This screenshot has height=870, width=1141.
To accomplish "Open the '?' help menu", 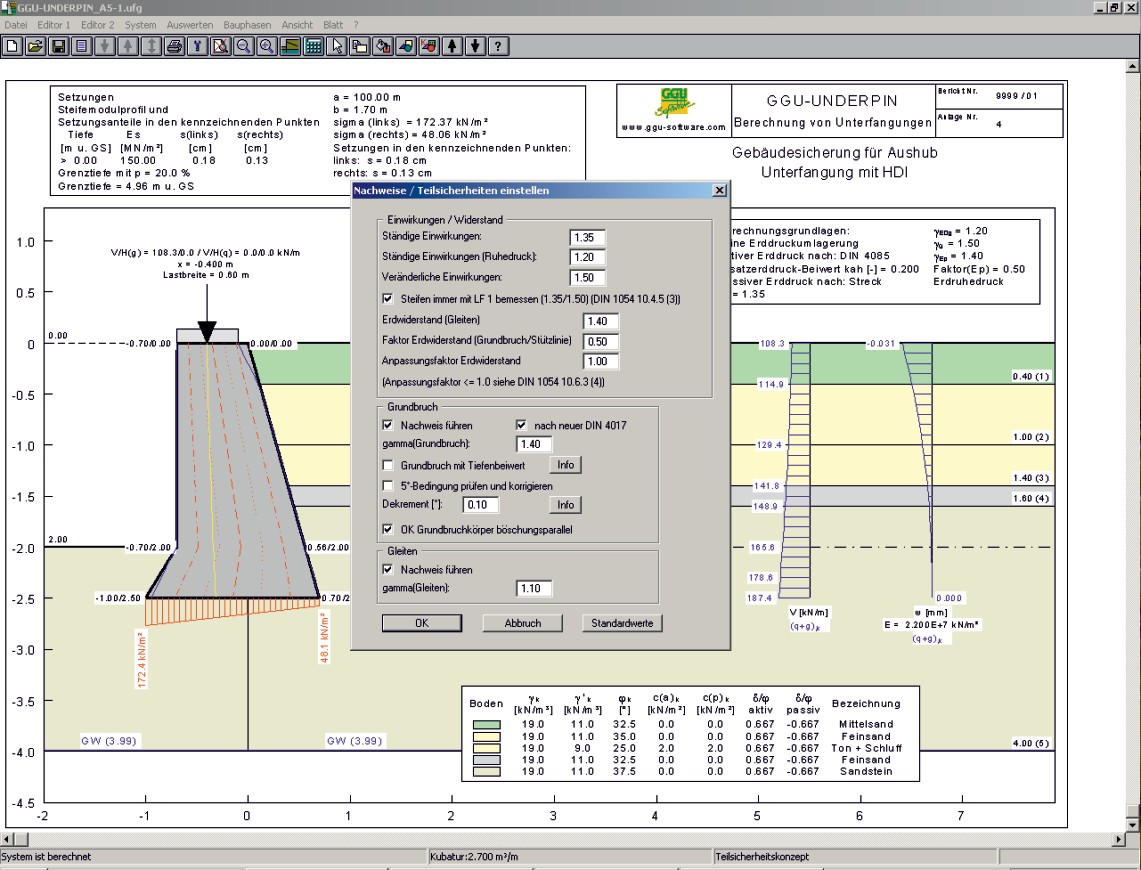I will pyautogui.click(x=356, y=25).
